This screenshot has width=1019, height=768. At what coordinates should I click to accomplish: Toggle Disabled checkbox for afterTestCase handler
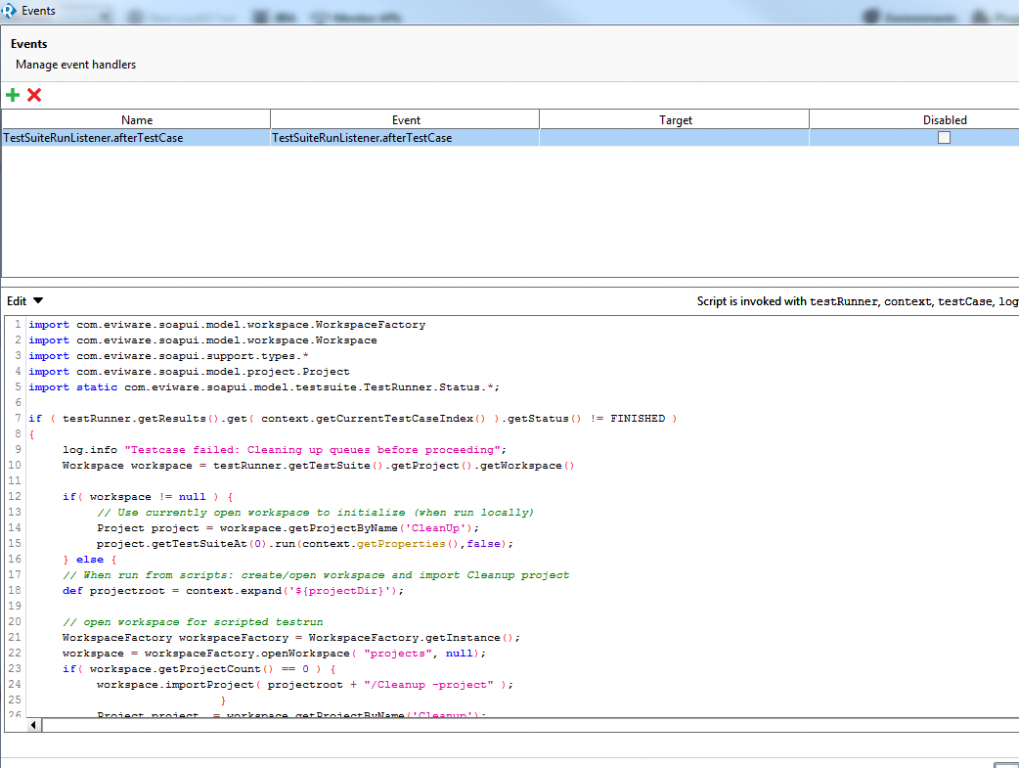[944, 138]
